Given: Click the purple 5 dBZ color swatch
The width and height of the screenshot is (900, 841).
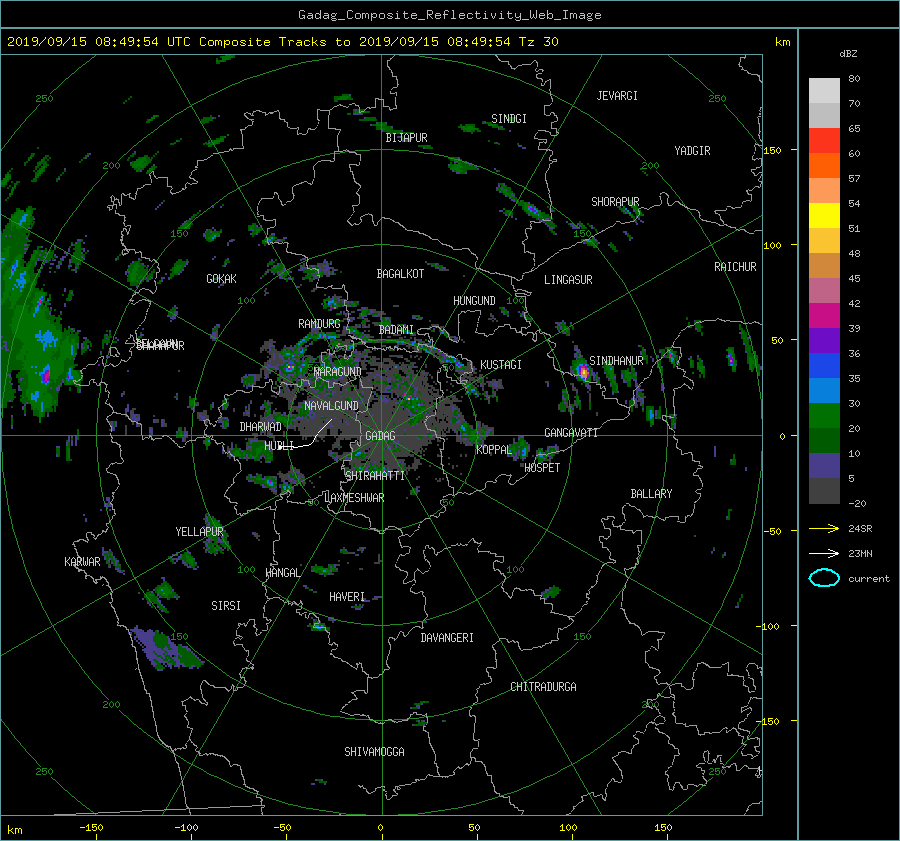Looking at the screenshot, I should click(824, 466).
